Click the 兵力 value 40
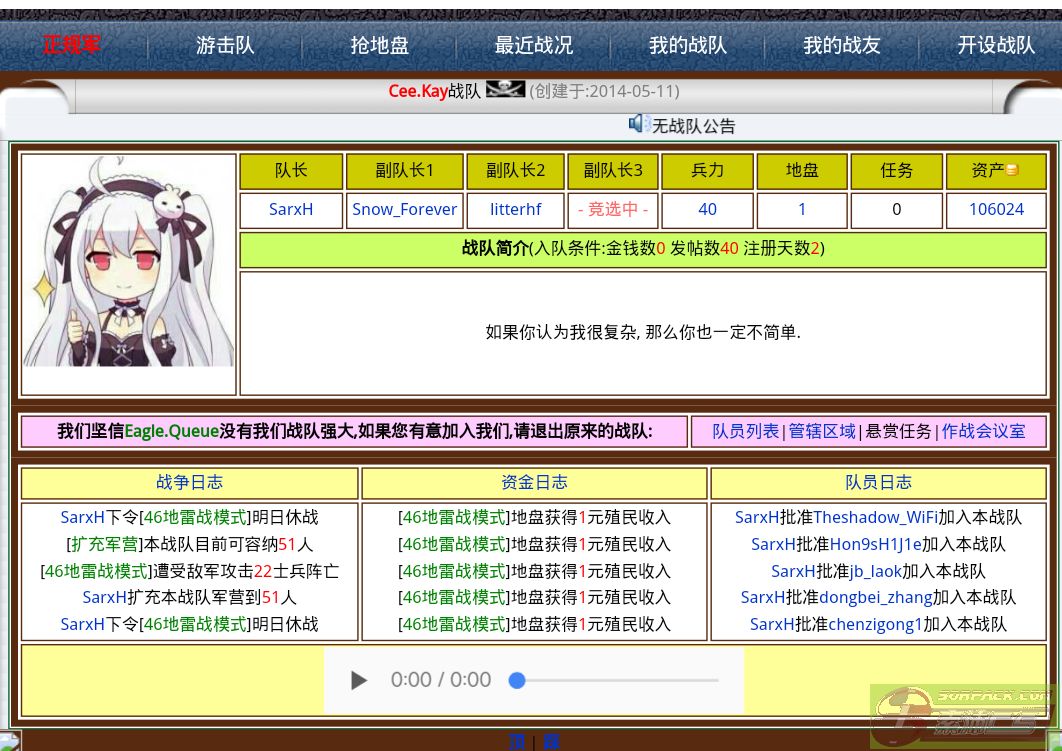This screenshot has height=751, width=1062. 707,209
